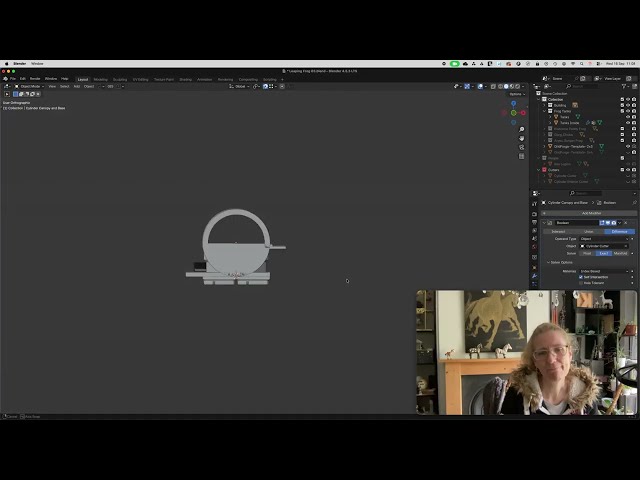
Task: Open the Tool properties tab icon
Action: [x=534, y=204]
